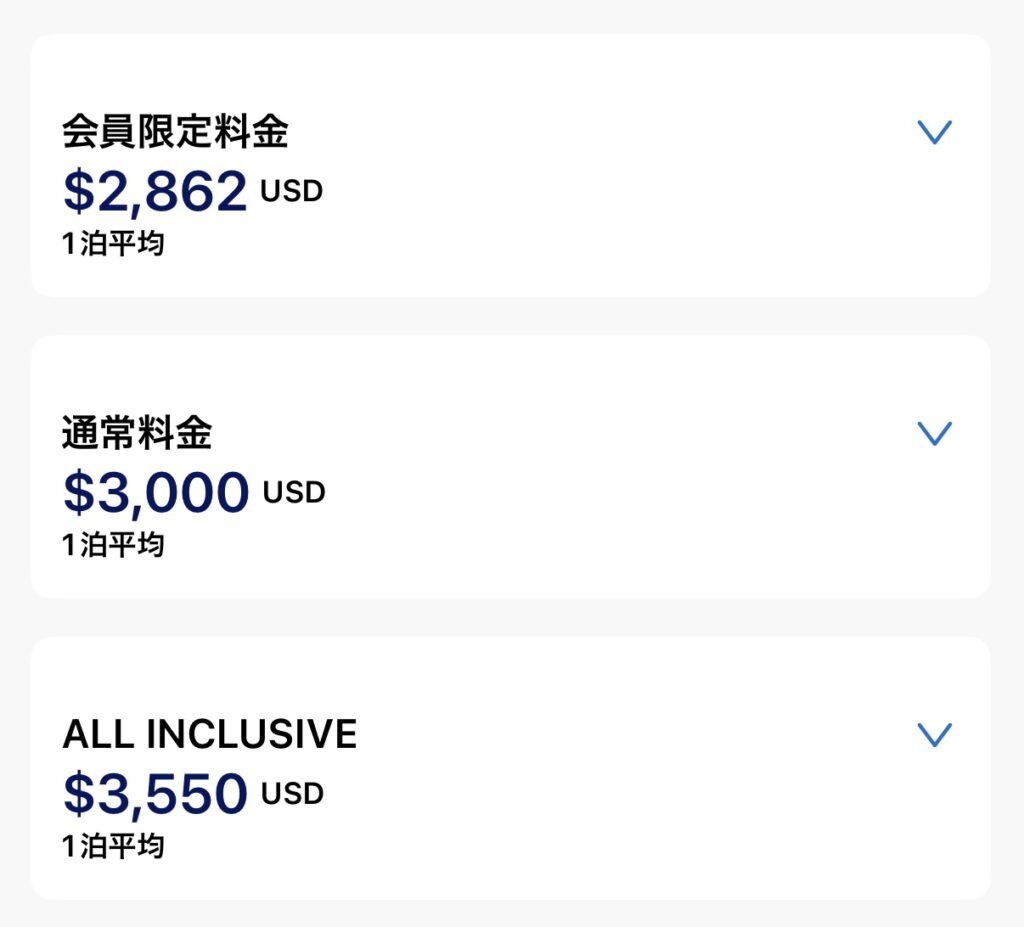Click USD label next to $3,550
This screenshot has width=1024, height=927.
tap(293, 794)
